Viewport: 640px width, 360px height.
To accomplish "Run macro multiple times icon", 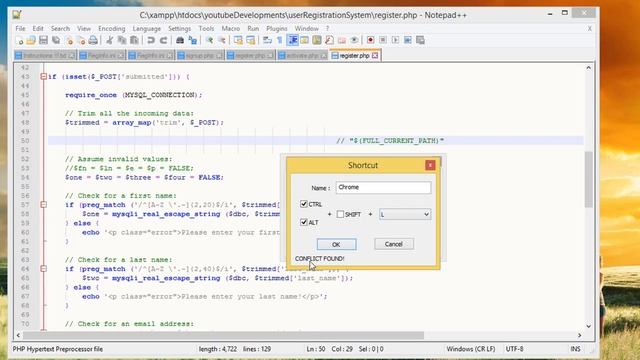I will click(408, 40).
